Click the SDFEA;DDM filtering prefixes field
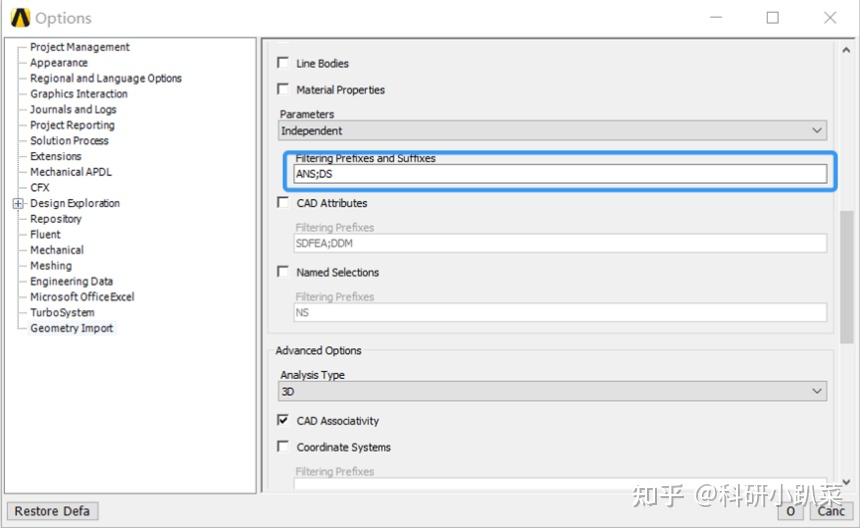865x530 pixels. pos(560,243)
